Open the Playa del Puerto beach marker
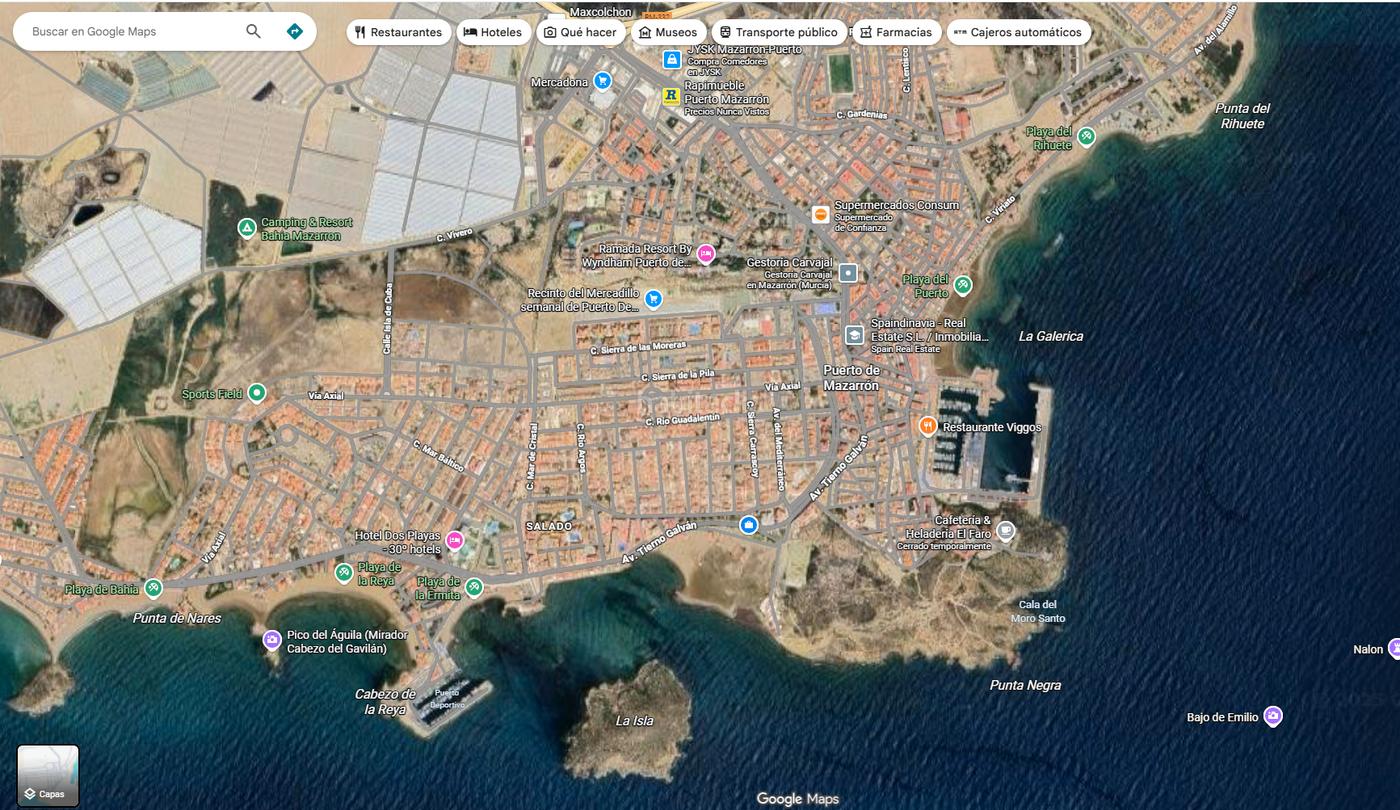The width and height of the screenshot is (1400, 810). (962, 285)
